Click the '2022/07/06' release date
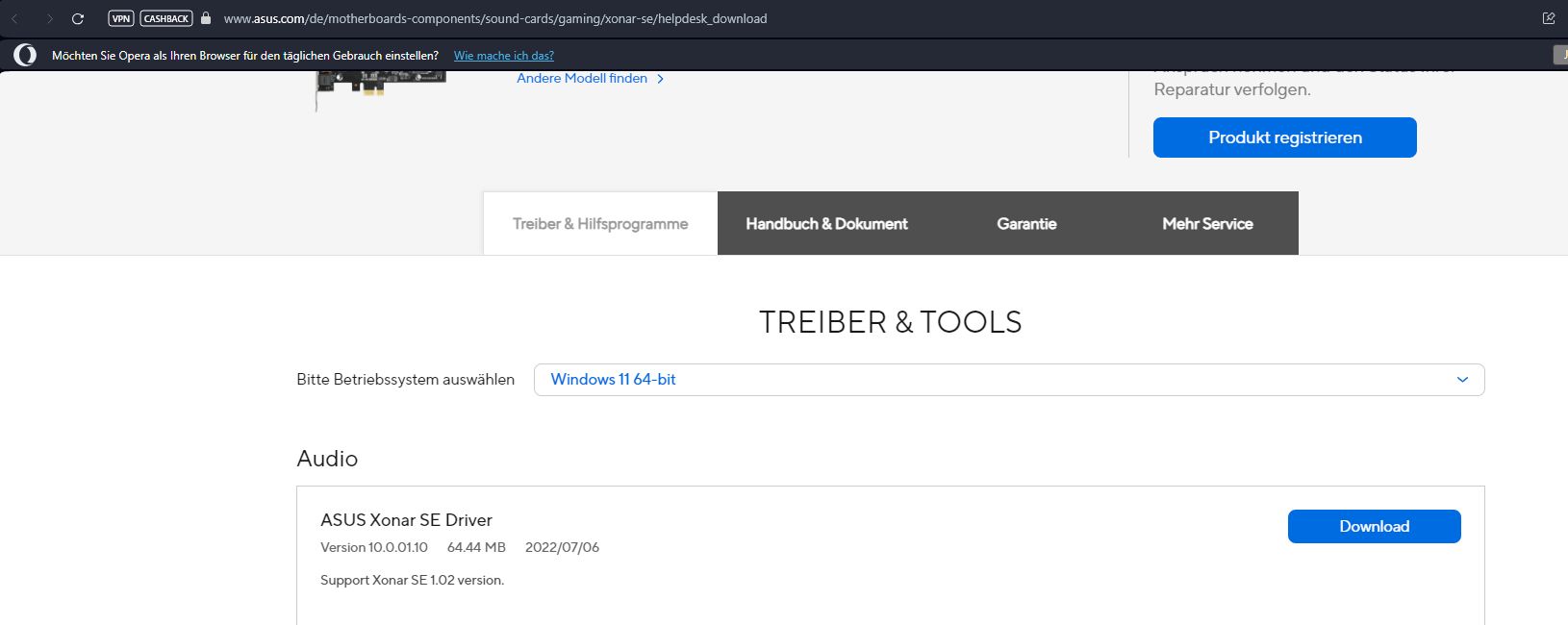This screenshot has height=625, width=1568. 562,548
